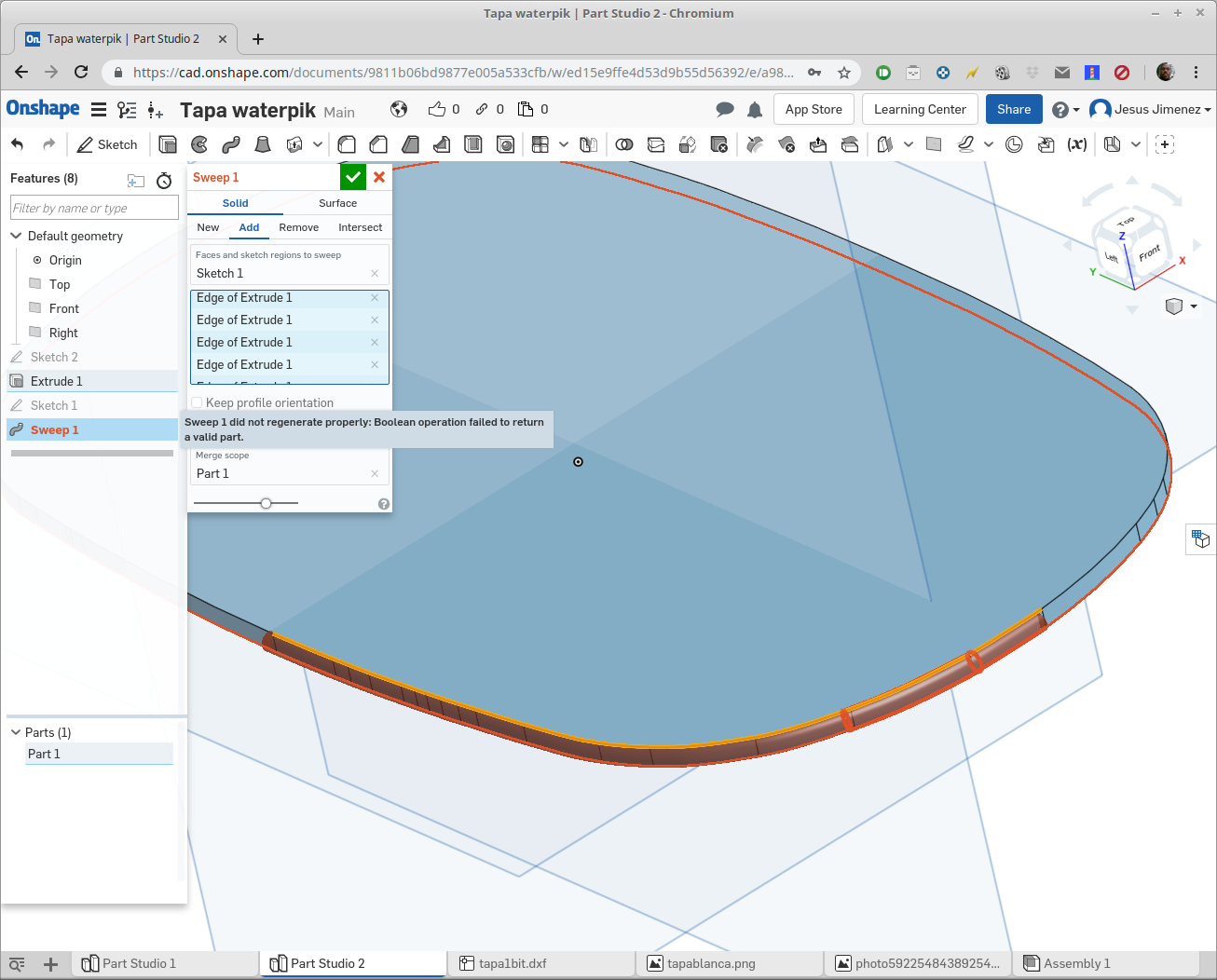The width and height of the screenshot is (1217, 980).
Task: Open the Learning Center
Action: click(x=920, y=109)
